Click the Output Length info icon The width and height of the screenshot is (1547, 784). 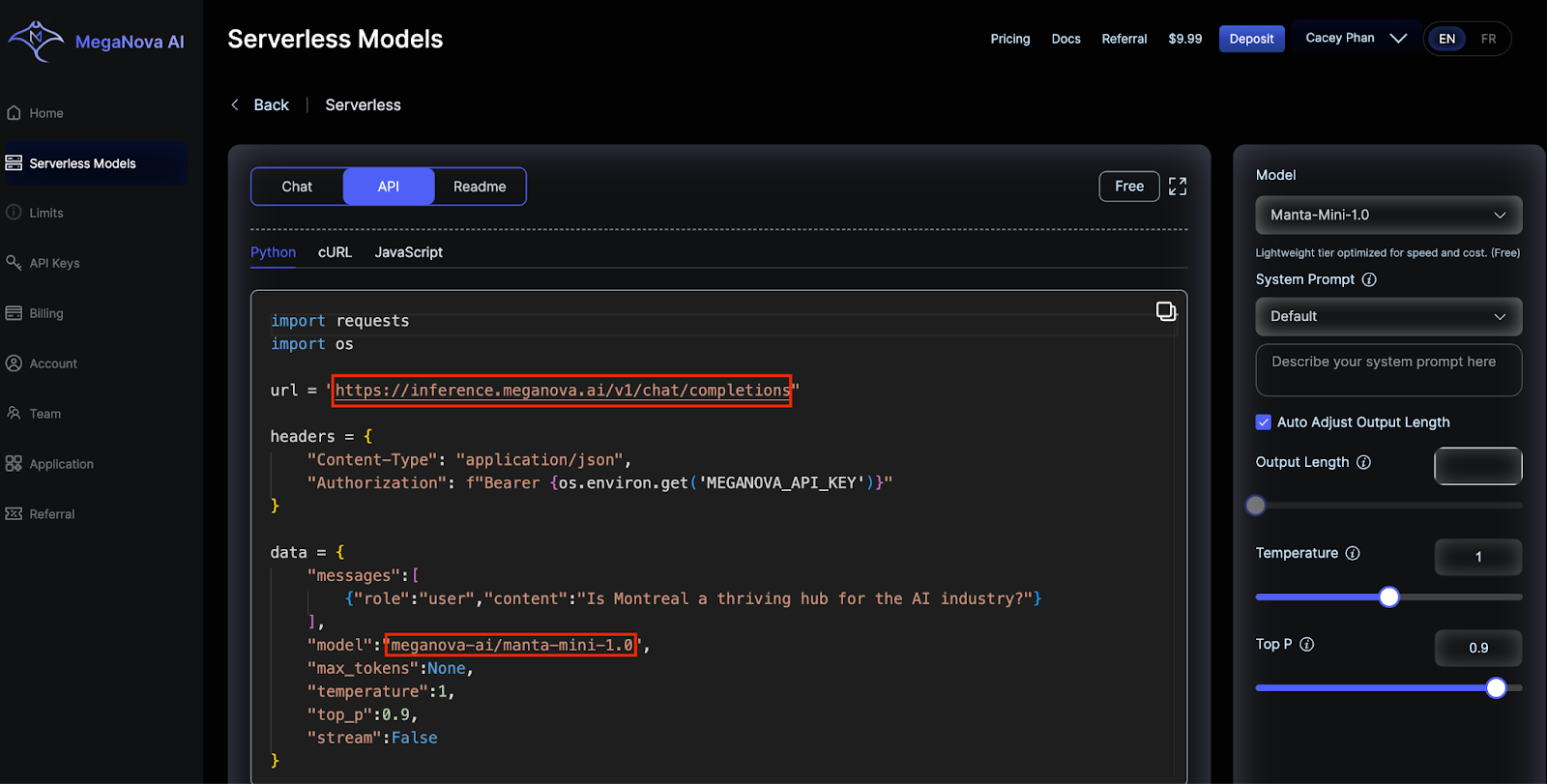(1363, 462)
